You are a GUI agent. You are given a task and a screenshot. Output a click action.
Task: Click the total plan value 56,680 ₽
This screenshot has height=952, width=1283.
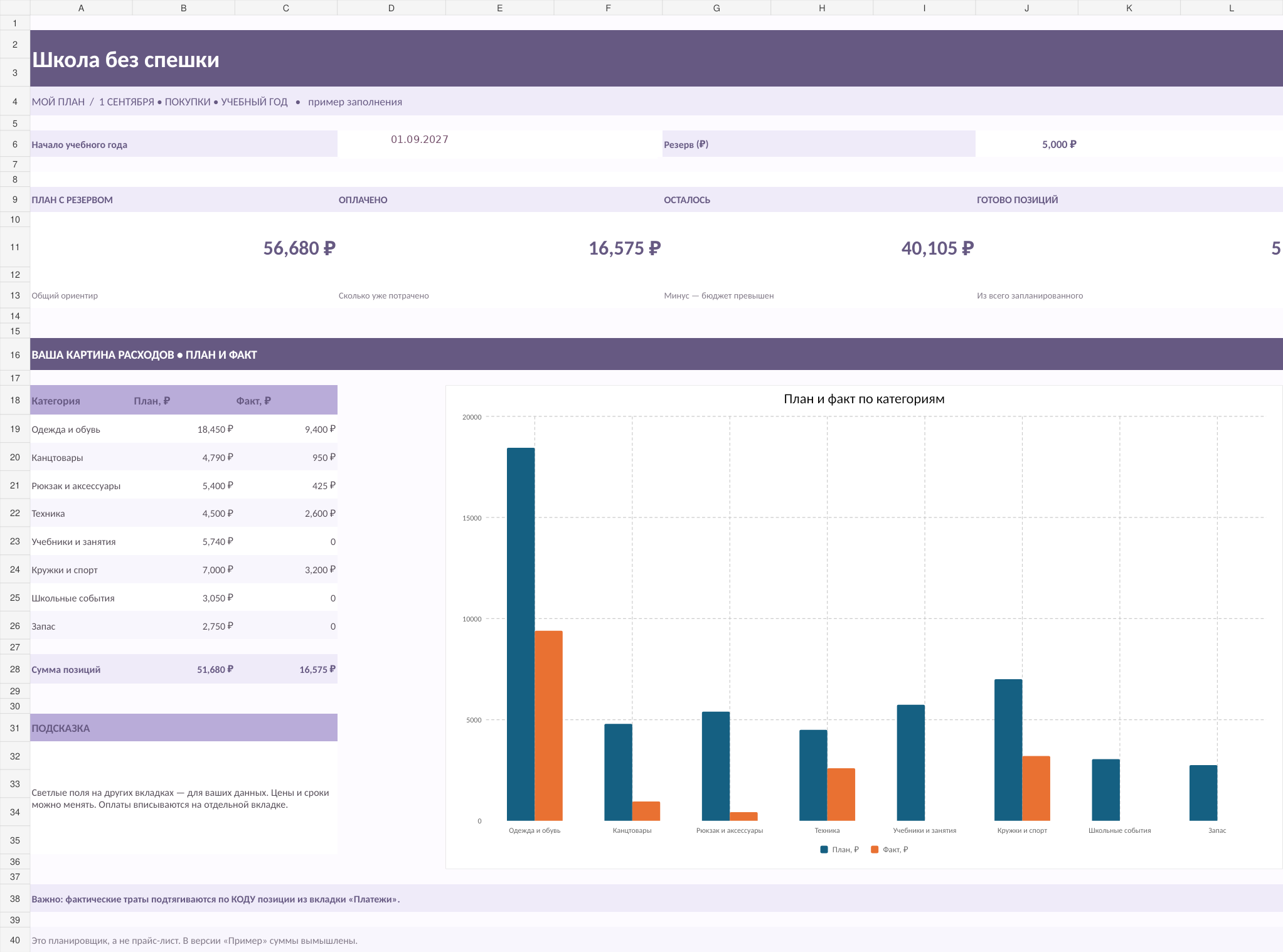[x=299, y=248]
